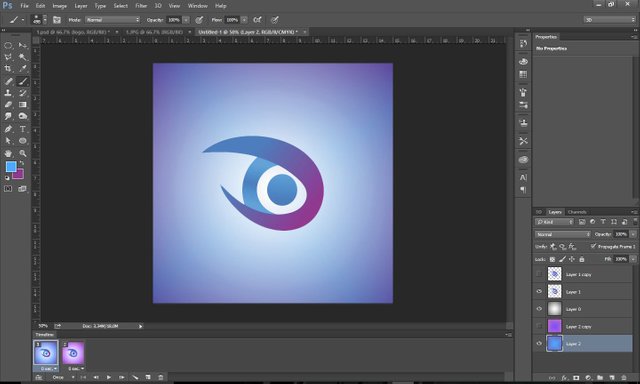
Task: Open the Once looping options
Action: pos(62,377)
